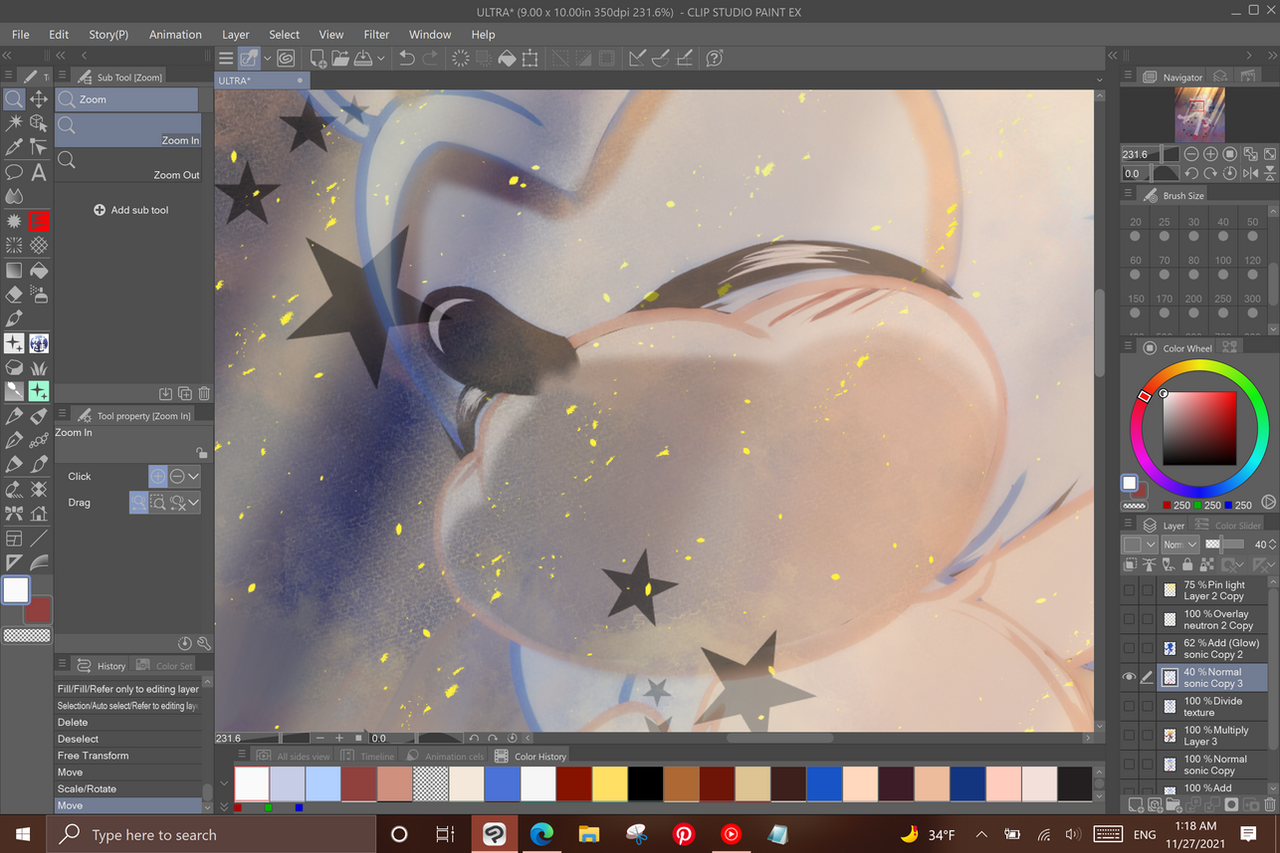Viewport: 1280px width, 853px height.
Task: Adjust the layer opacity slider
Action: 1225,544
